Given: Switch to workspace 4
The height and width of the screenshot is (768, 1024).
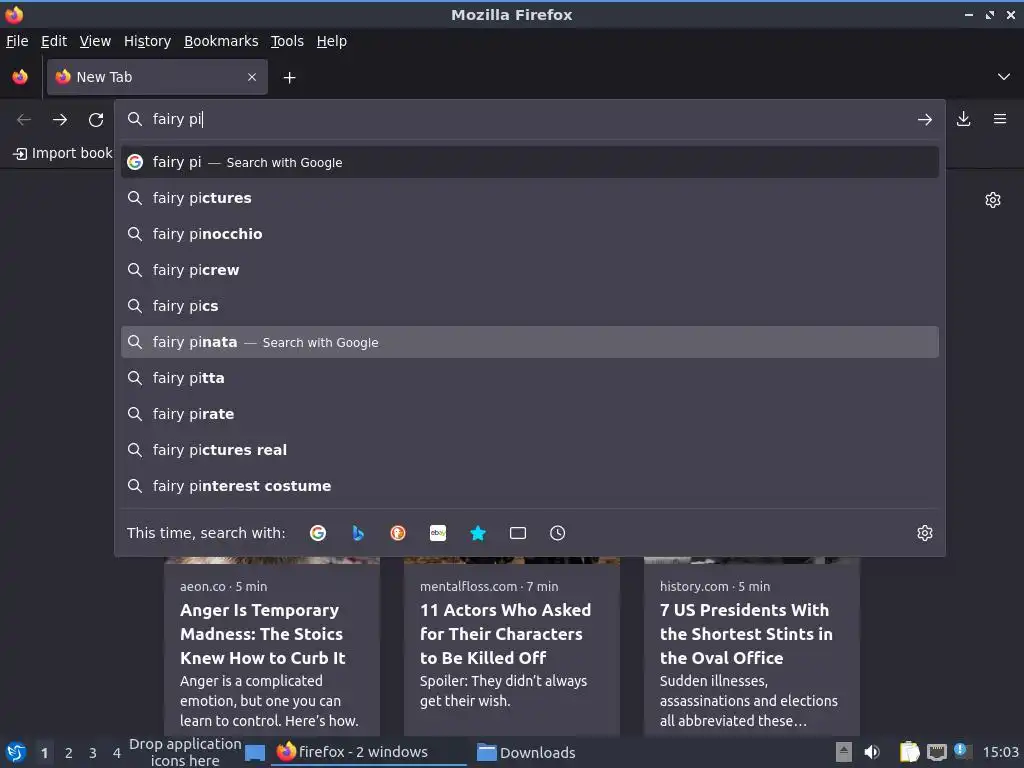Looking at the screenshot, I should 117,753.
